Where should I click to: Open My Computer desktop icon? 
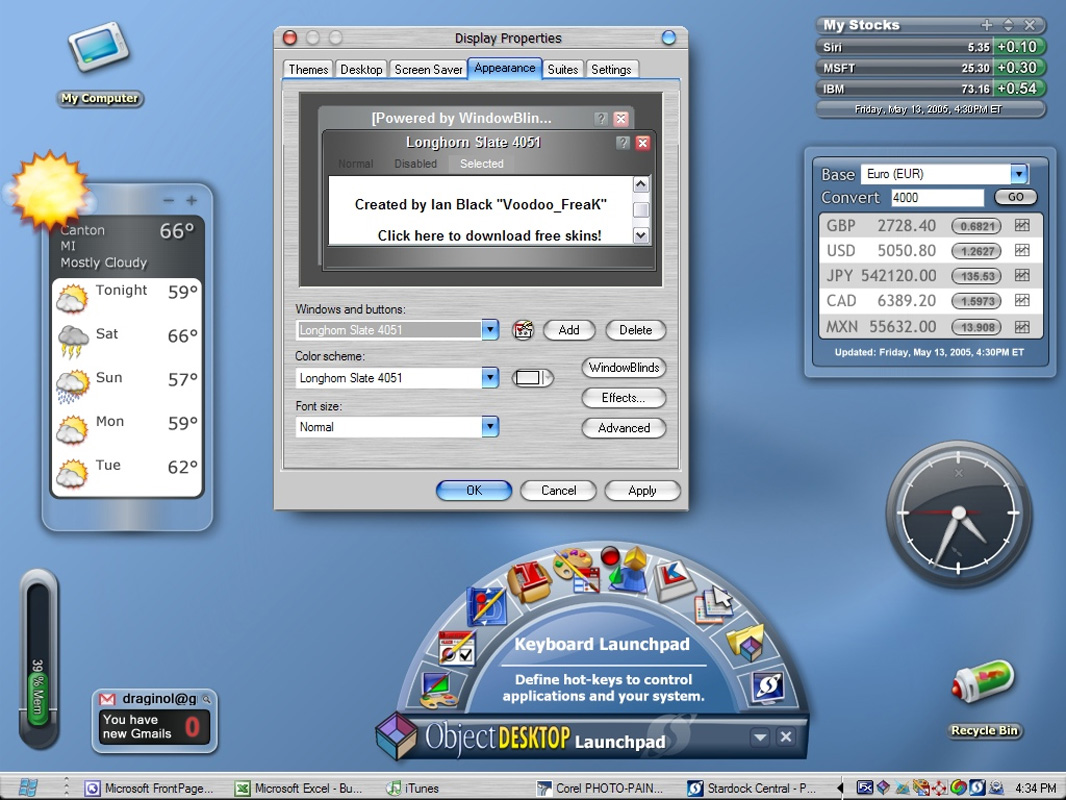click(x=98, y=50)
